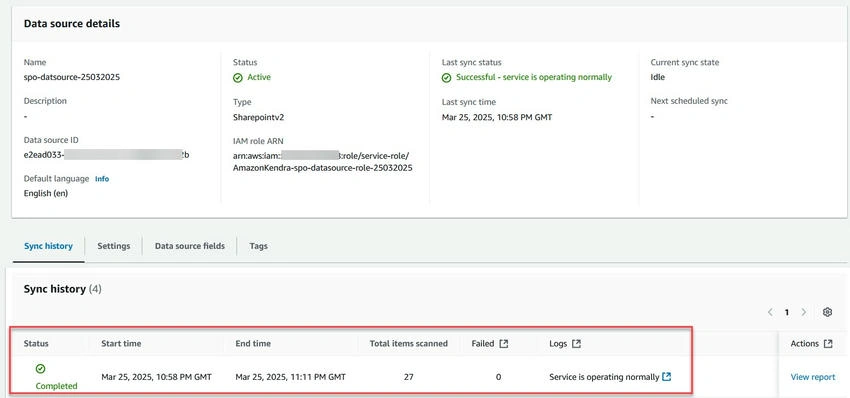Viewport: 850px width, 398px height.
Task: Click the green Completed status check icon
Action: (41, 368)
